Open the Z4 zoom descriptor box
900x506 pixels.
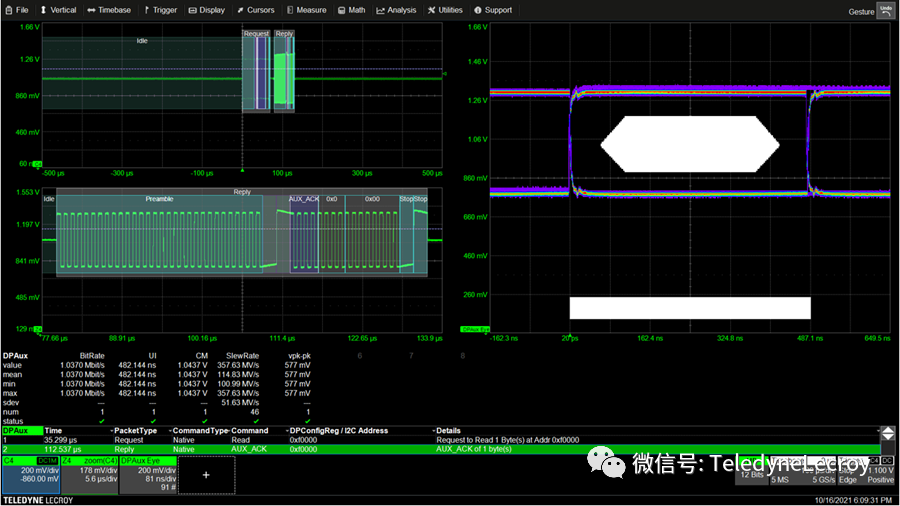pos(89,475)
